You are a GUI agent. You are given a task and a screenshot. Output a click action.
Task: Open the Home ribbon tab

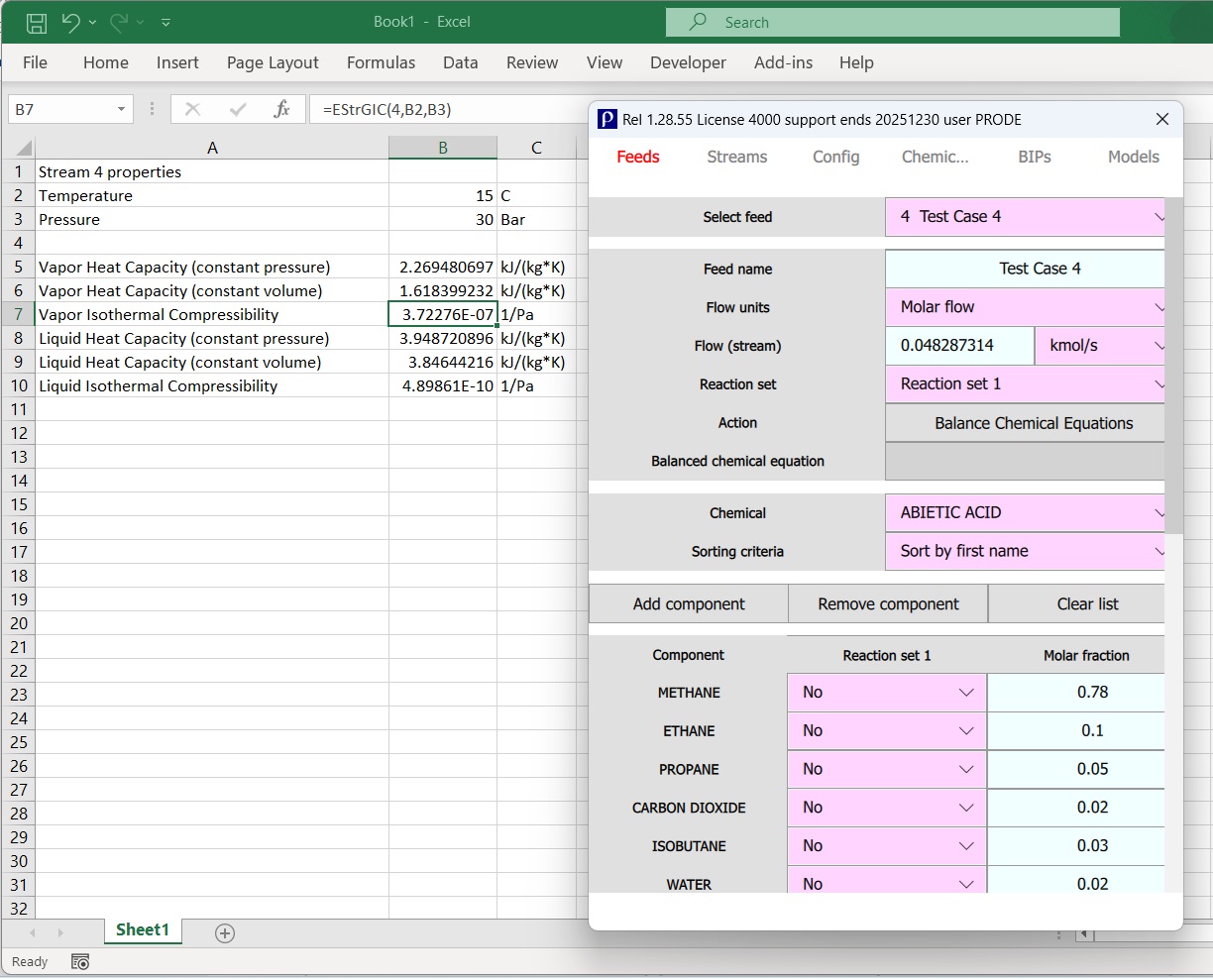[106, 62]
